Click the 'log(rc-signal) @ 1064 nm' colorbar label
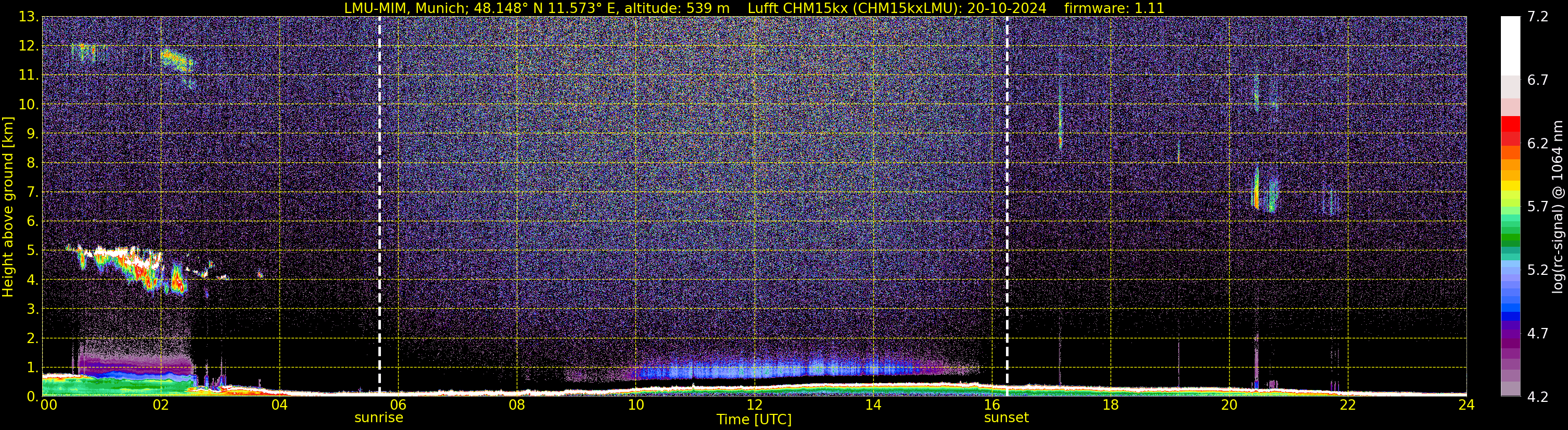 tap(1557, 207)
